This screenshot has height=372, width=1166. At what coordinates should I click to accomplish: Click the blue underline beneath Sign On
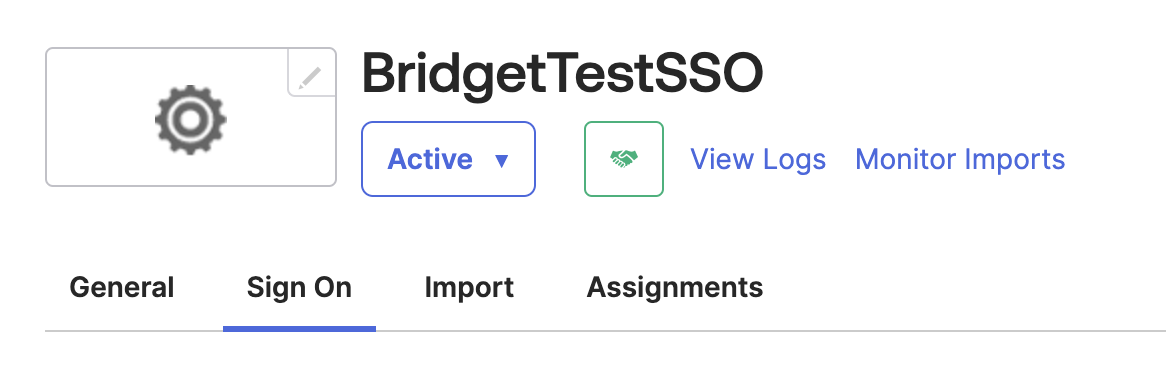click(x=299, y=328)
